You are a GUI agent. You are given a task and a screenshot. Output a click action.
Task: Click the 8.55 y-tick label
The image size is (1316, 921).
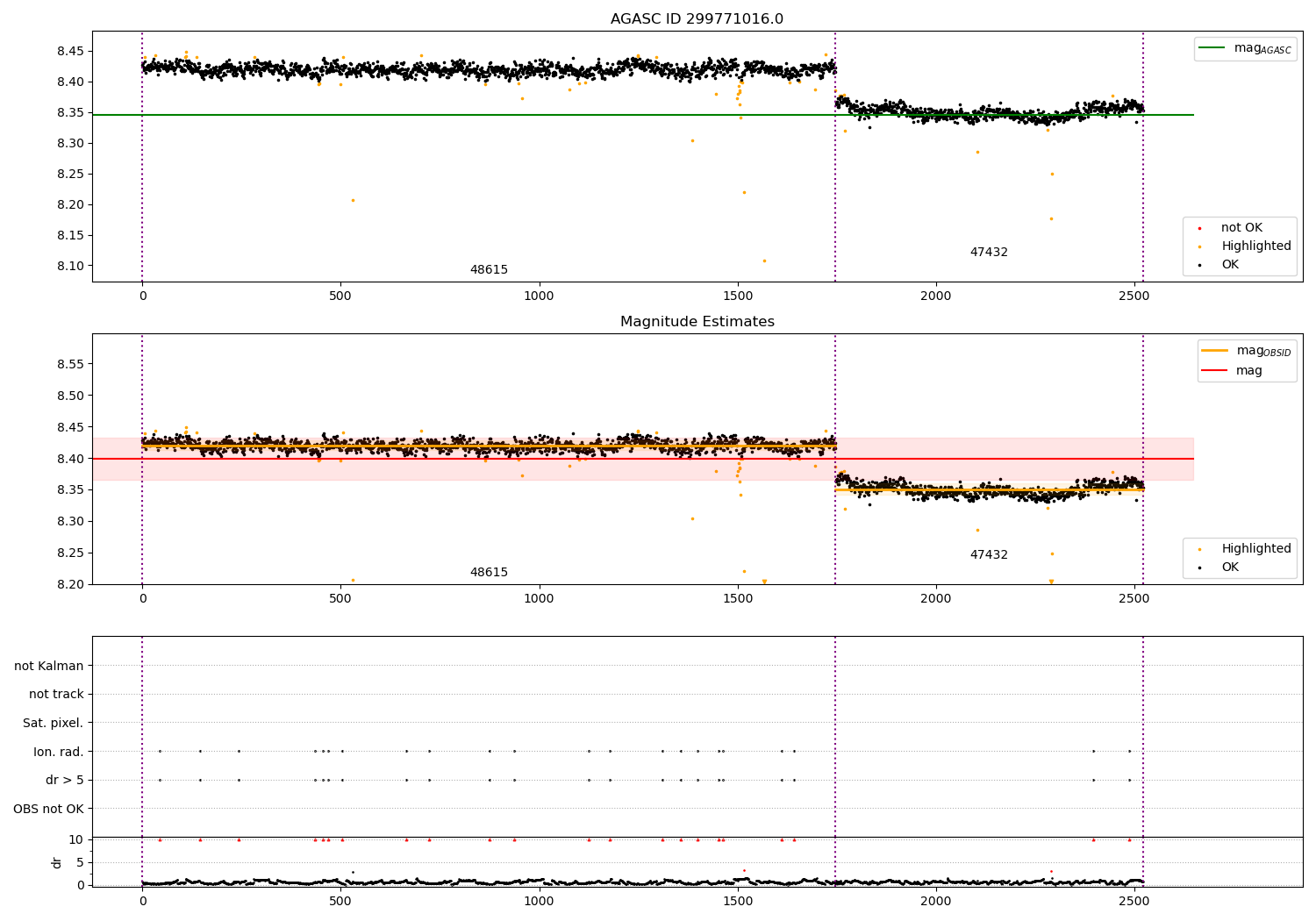coord(69,365)
